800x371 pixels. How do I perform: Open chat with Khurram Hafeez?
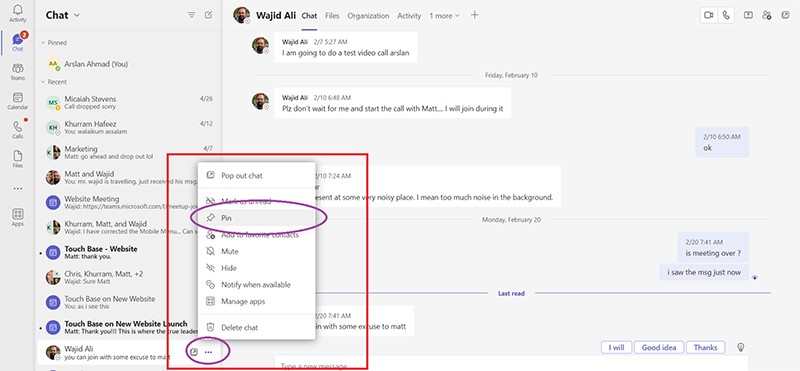click(x=129, y=128)
